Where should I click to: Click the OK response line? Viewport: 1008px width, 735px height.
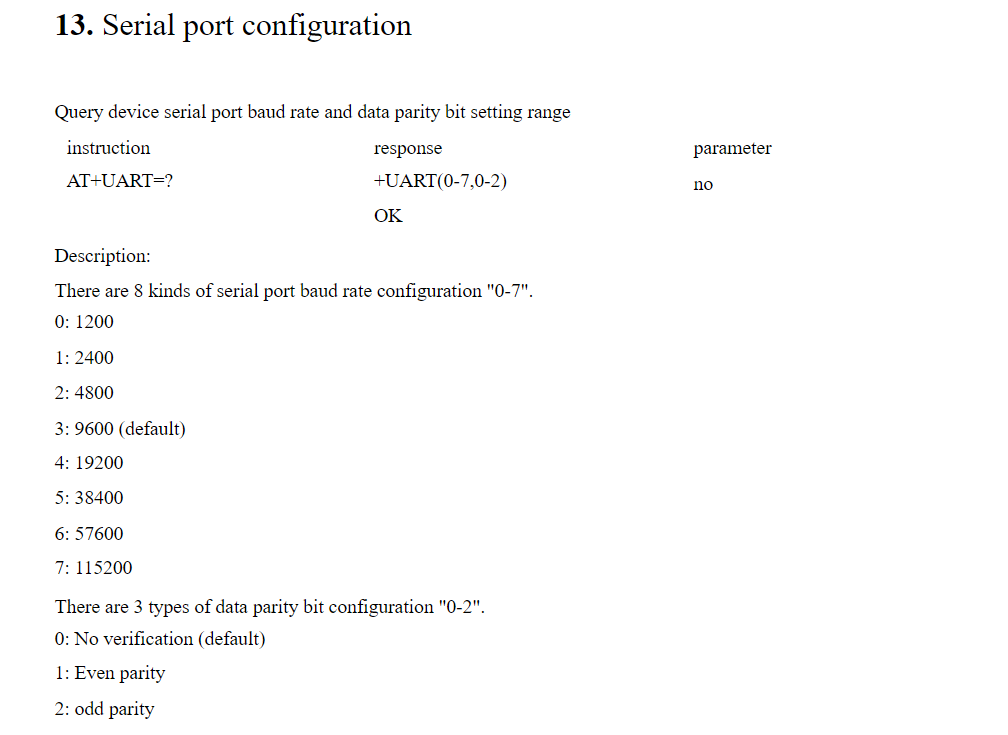tap(388, 216)
